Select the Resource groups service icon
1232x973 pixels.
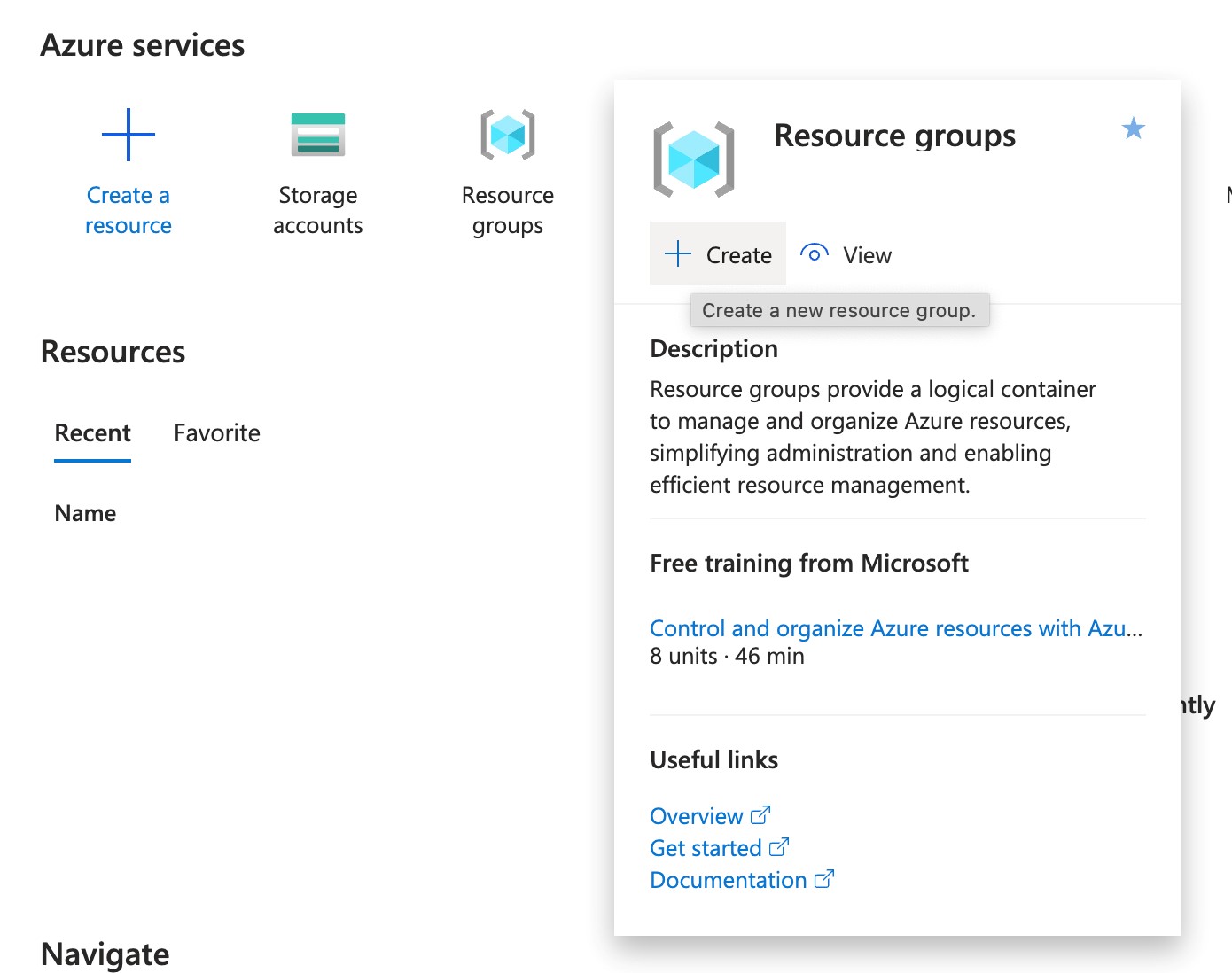pos(507,135)
